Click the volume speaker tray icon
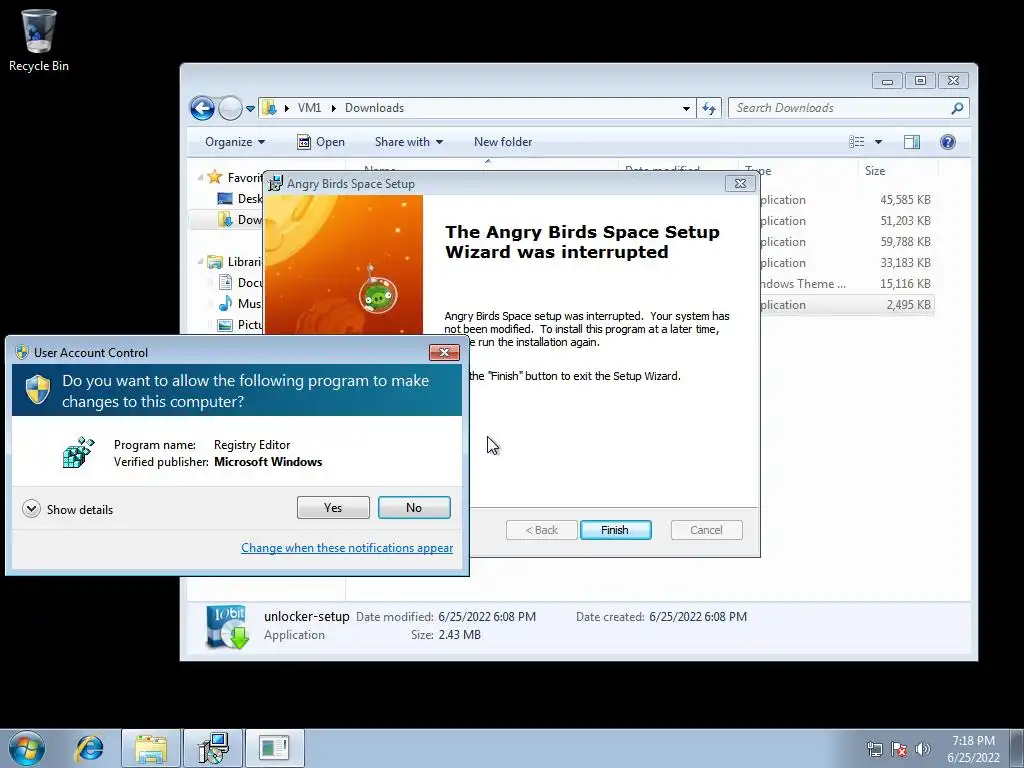The image size is (1024, 768). 922,749
